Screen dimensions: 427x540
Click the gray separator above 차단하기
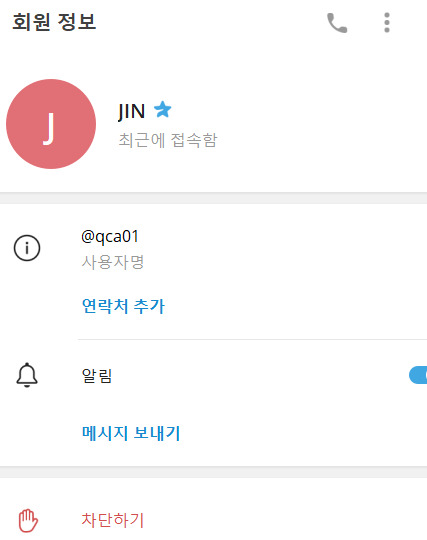point(214,472)
